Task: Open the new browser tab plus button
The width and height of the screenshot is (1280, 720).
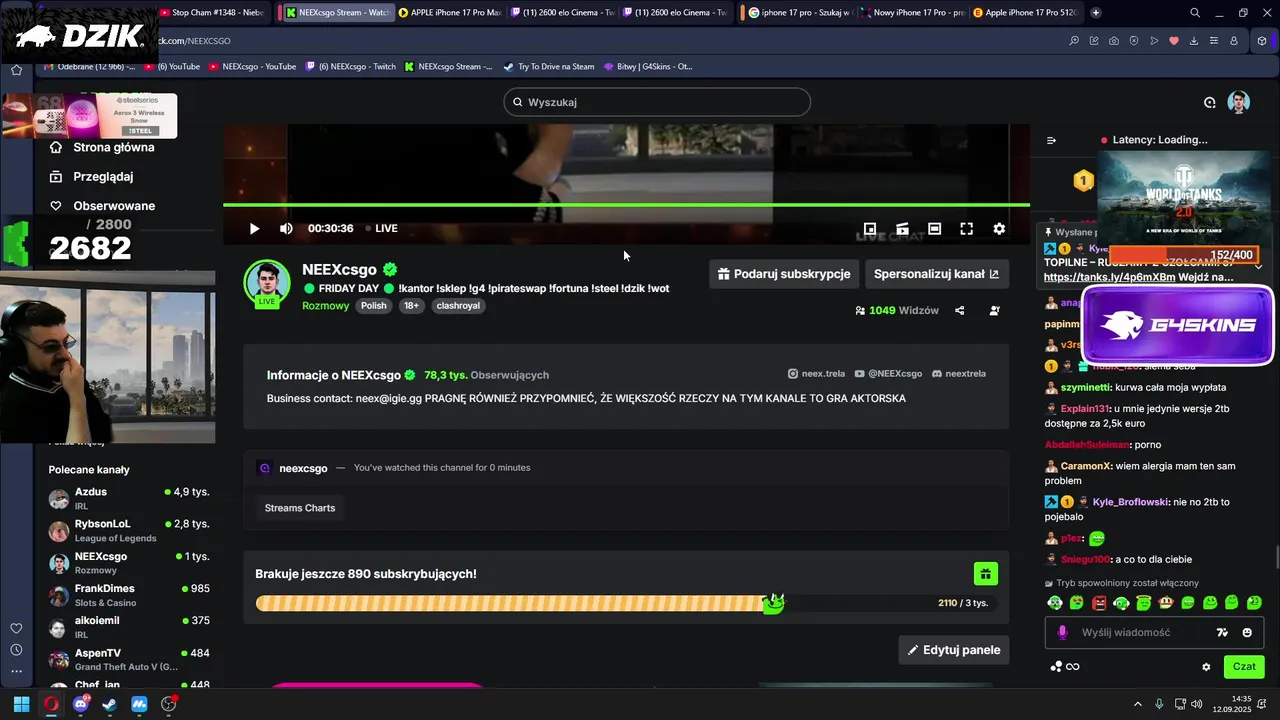Action: 1096,13
